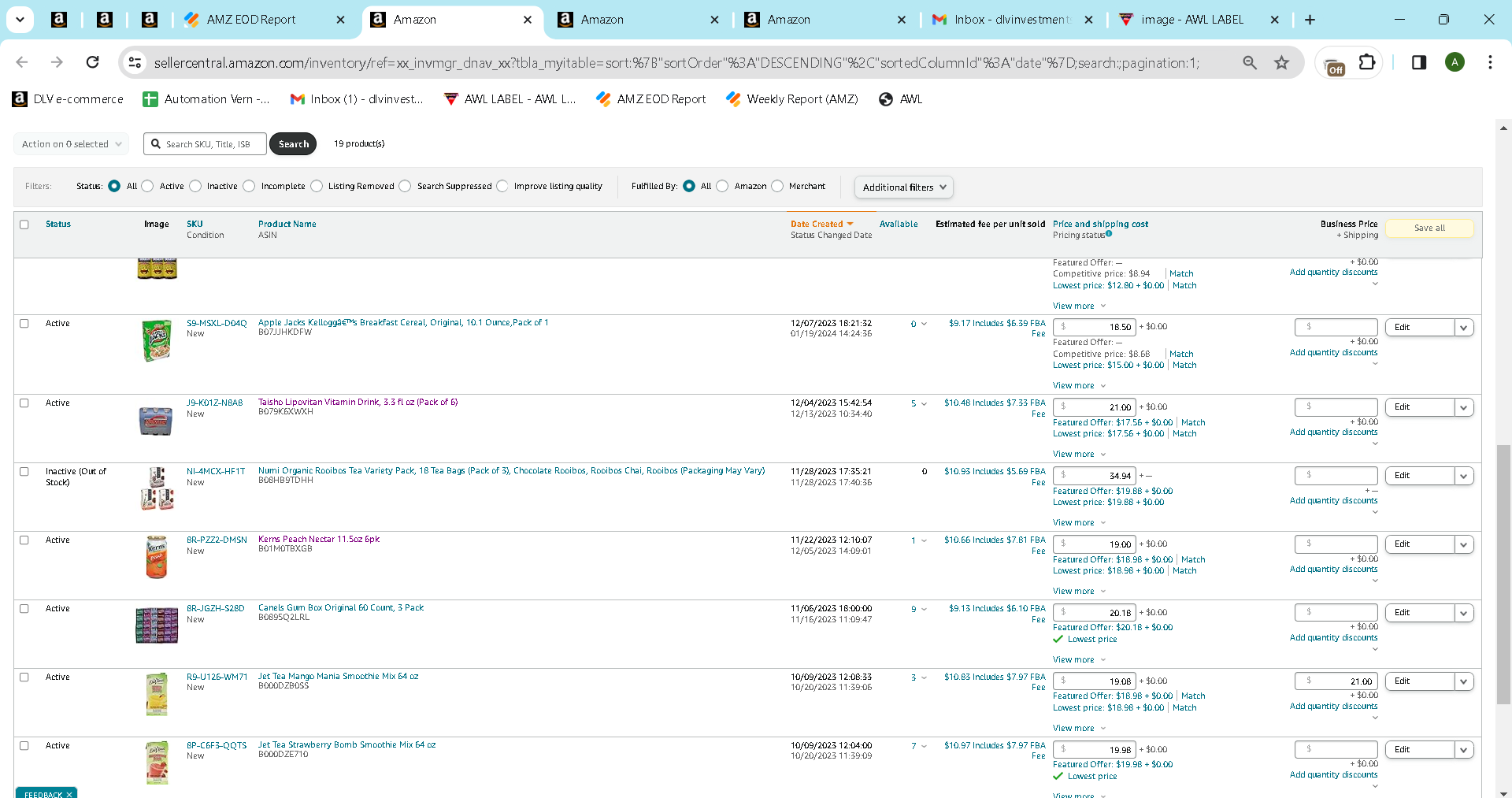1512x798 pixels.
Task: Open the tab search chevron
Action: click(20, 20)
